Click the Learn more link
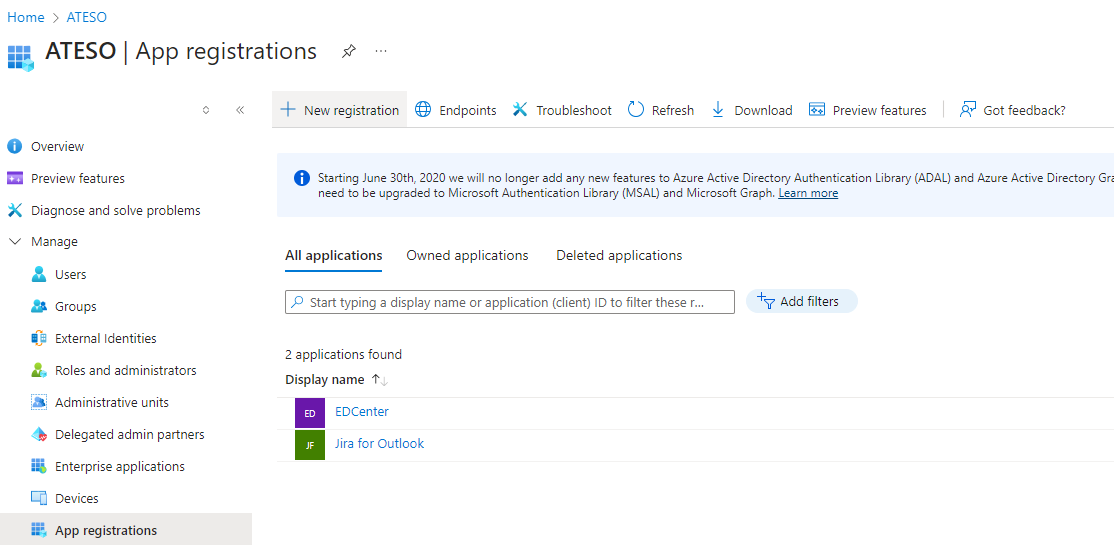 808,193
